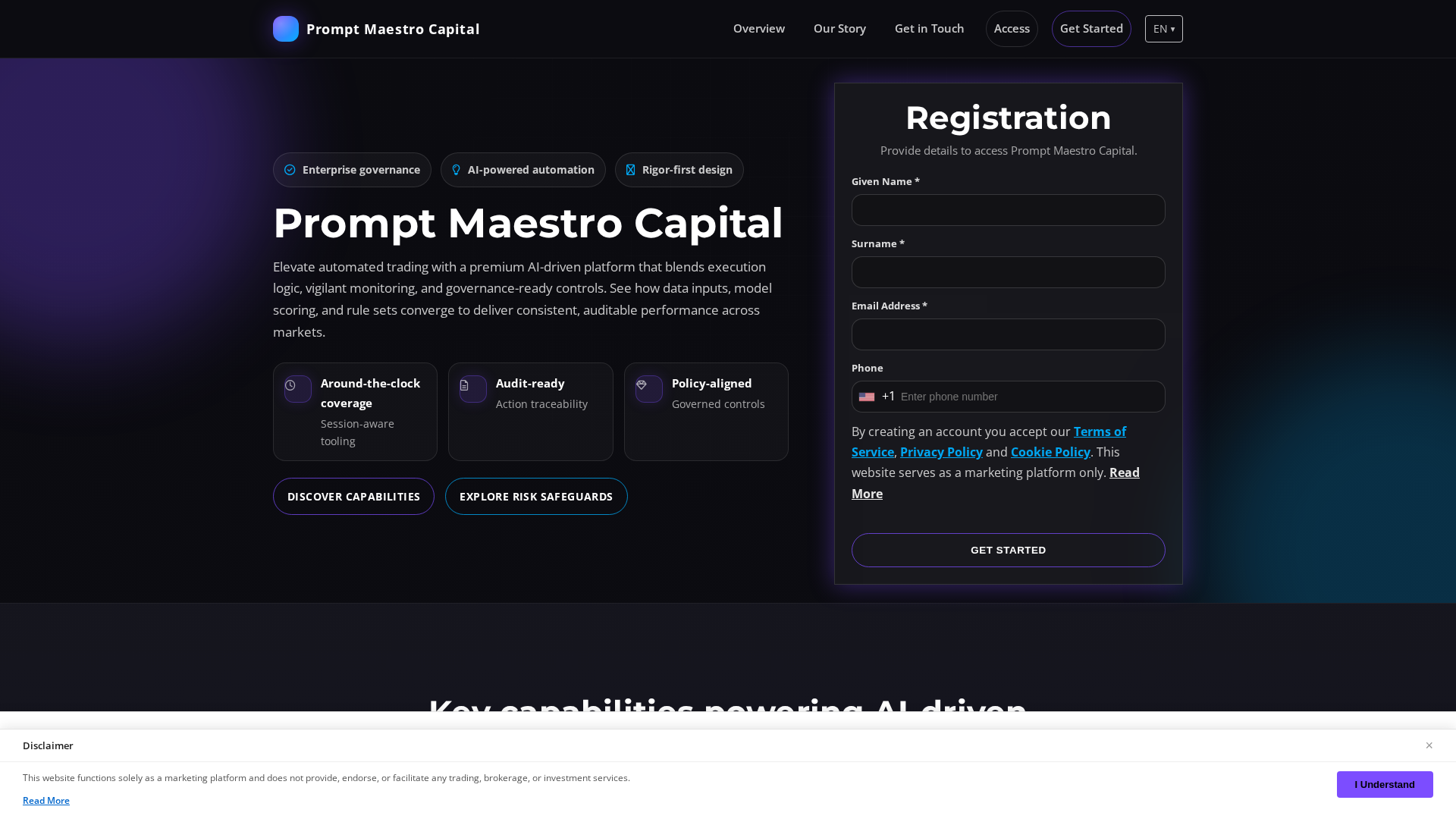Screen dimensions: 1456x819
Task: Click Get Started in the header
Action: click(x=1091, y=29)
